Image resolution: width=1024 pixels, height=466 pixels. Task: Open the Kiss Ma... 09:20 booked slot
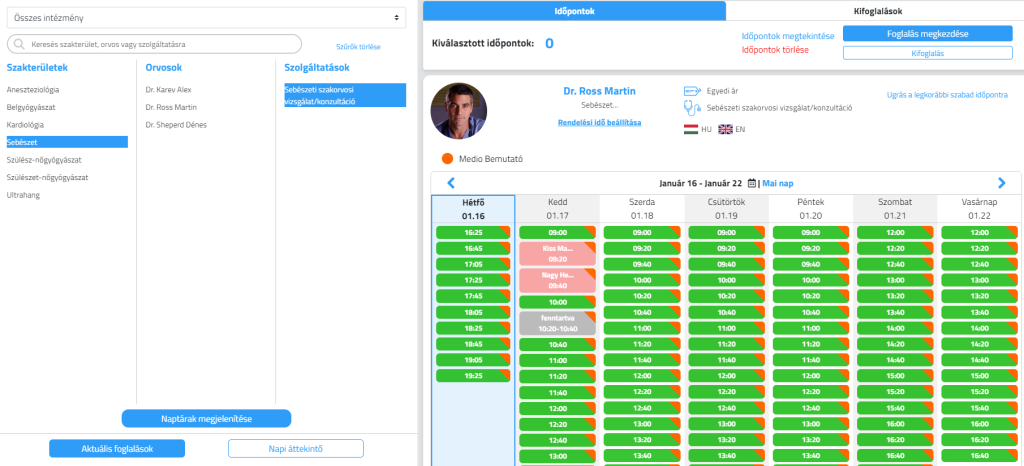point(558,253)
